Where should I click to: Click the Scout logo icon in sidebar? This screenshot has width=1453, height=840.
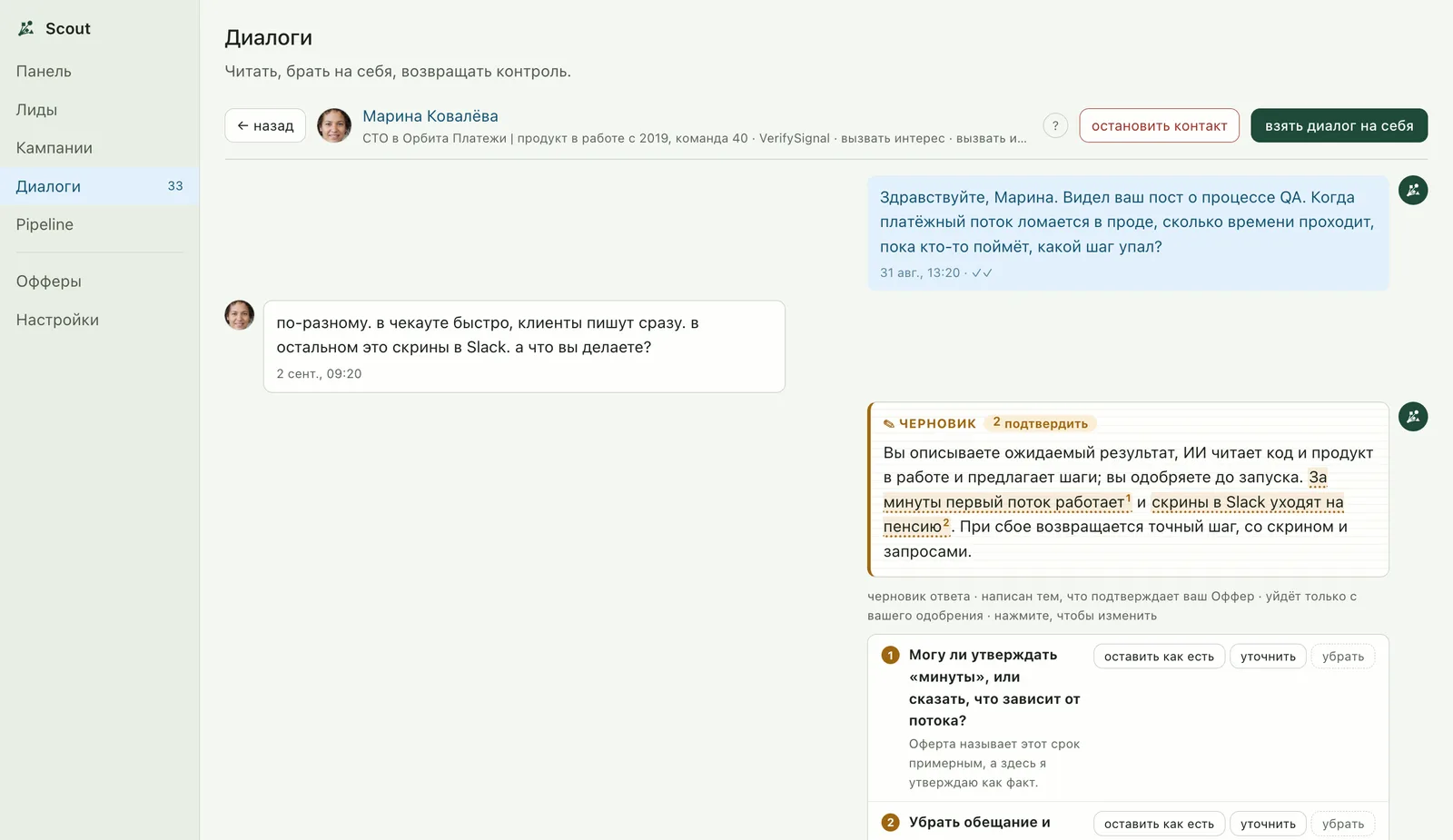pos(26,28)
